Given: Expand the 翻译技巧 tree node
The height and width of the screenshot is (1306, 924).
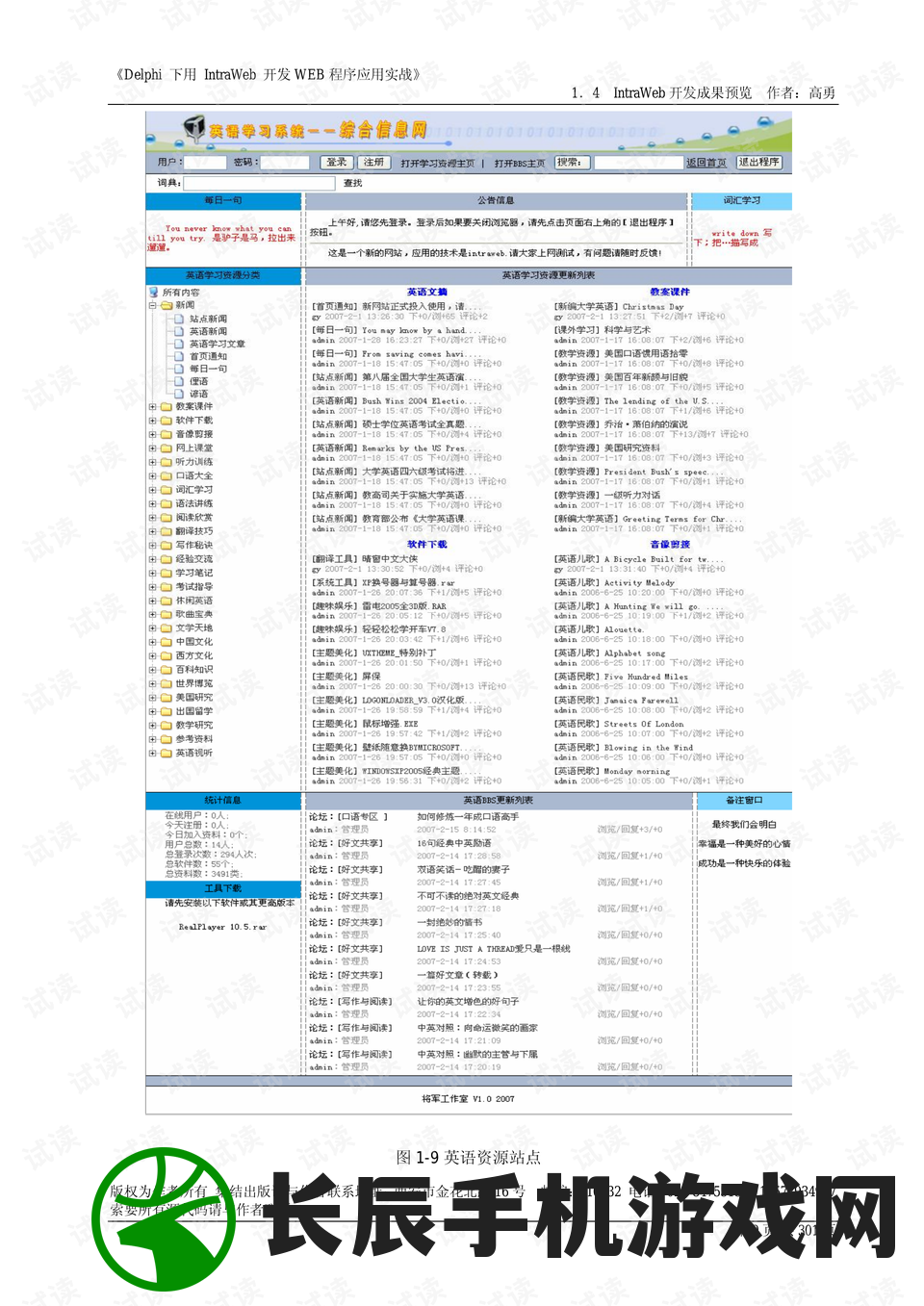Looking at the screenshot, I should [x=152, y=531].
